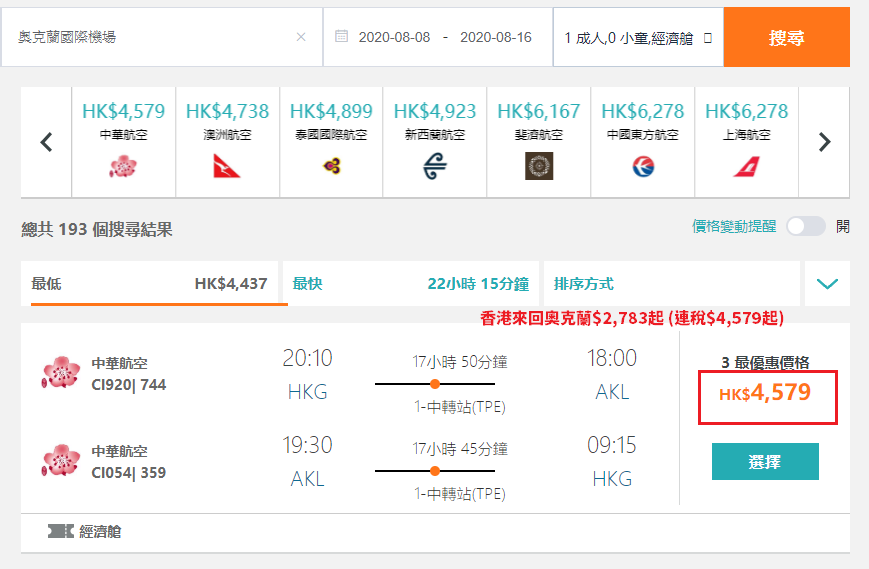Viewport: 869px width, 569px height.
Task: Show previous airlines with the left arrow
Action: pyautogui.click(x=47, y=142)
